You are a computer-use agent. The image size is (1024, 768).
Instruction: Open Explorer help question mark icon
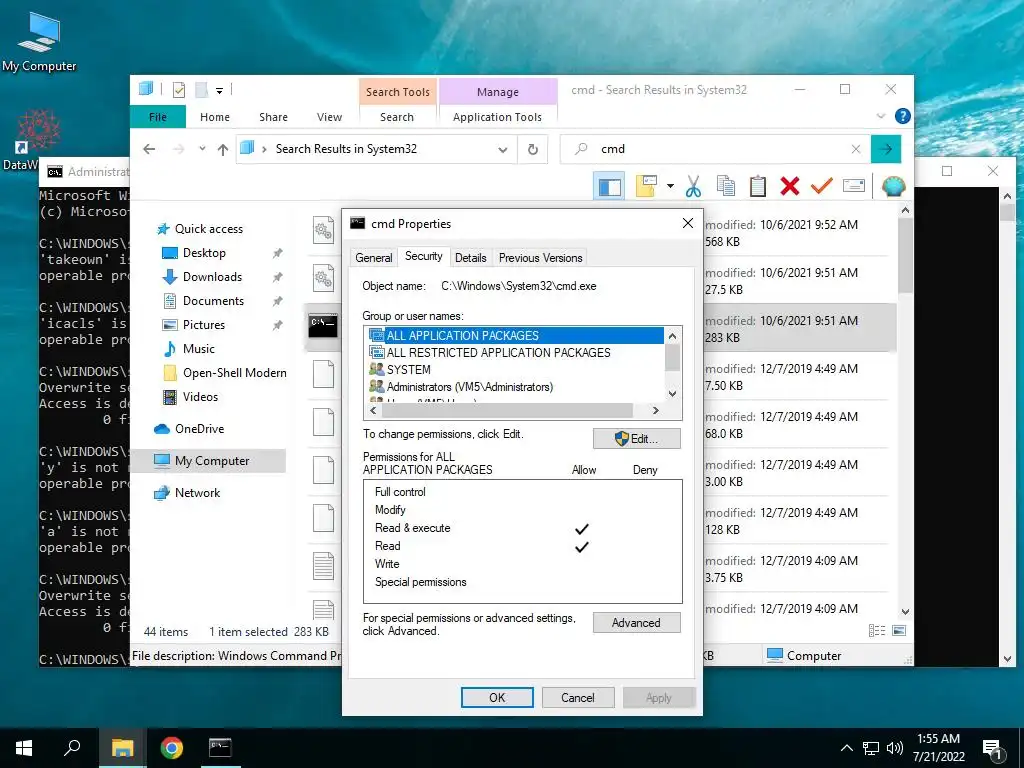coord(903,116)
